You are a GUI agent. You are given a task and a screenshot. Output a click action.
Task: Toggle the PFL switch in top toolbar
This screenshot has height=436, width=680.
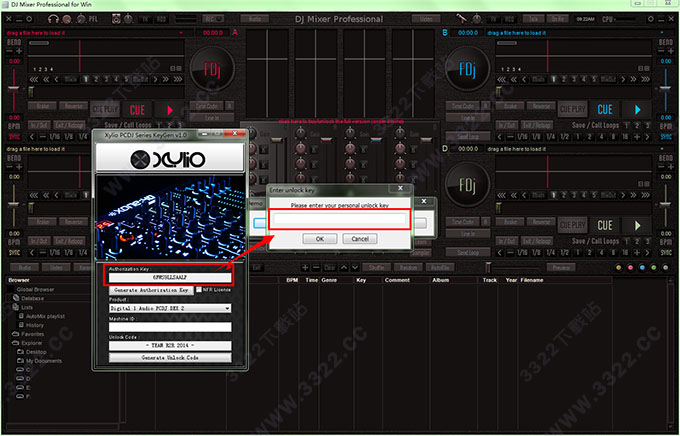pos(93,19)
